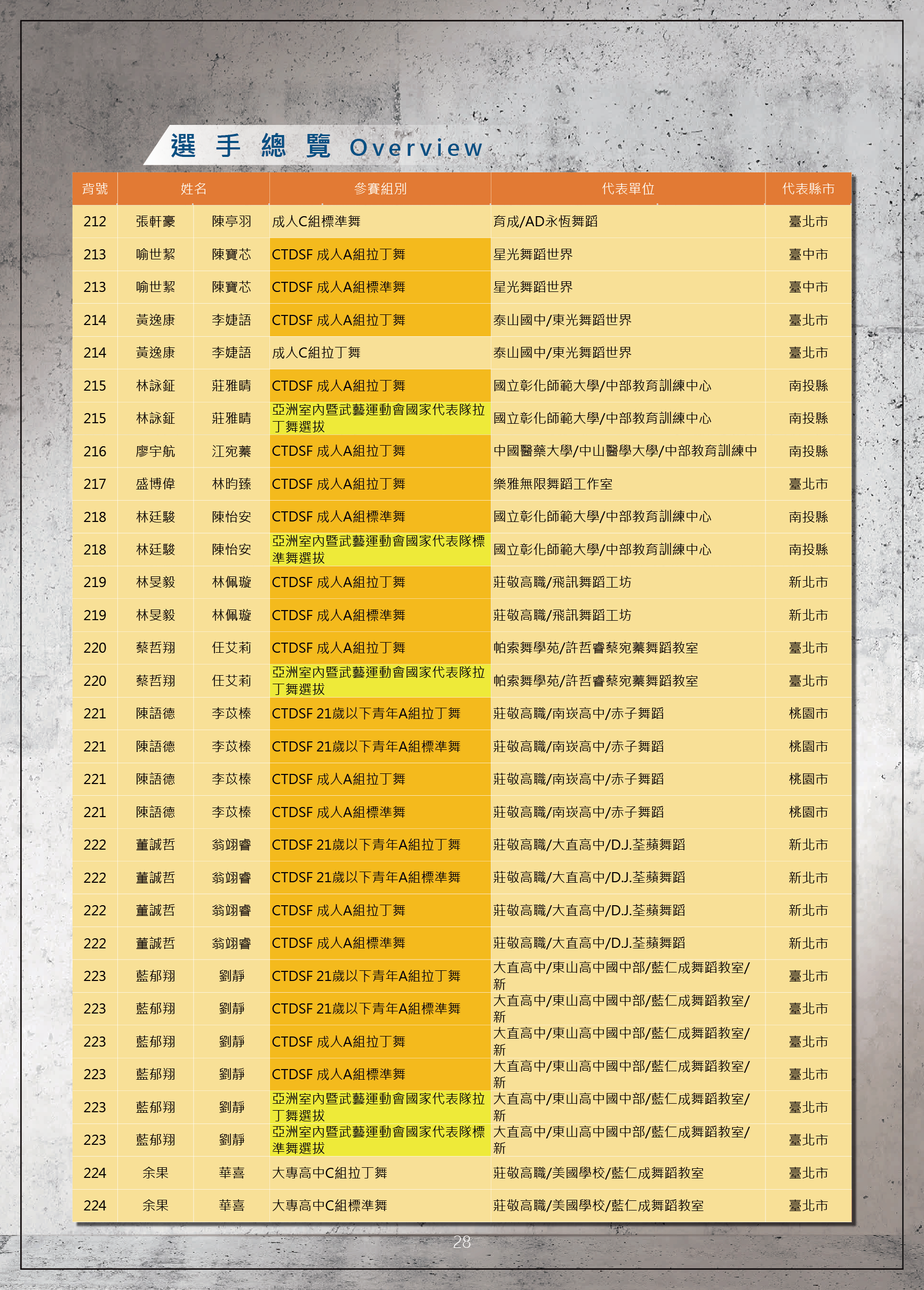924x1290 pixels.
Task: Click the 代表單位 column header
Action: (628, 189)
